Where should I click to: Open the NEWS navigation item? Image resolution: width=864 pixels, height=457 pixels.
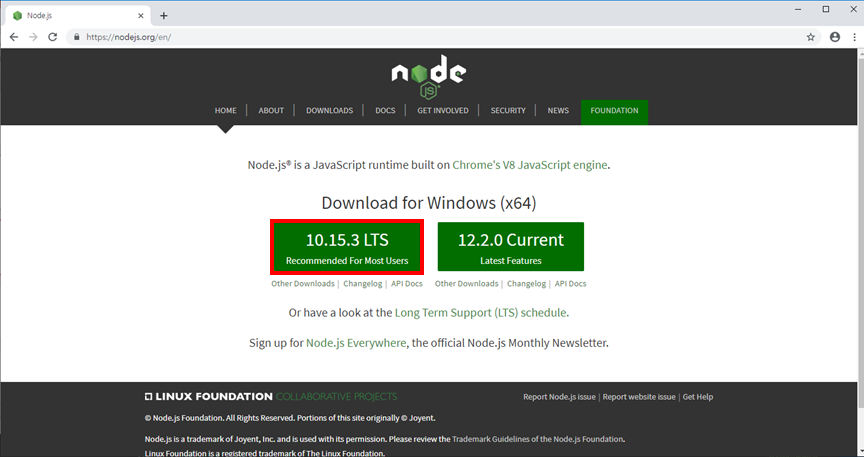pyautogui.click(x=558, y=110)
